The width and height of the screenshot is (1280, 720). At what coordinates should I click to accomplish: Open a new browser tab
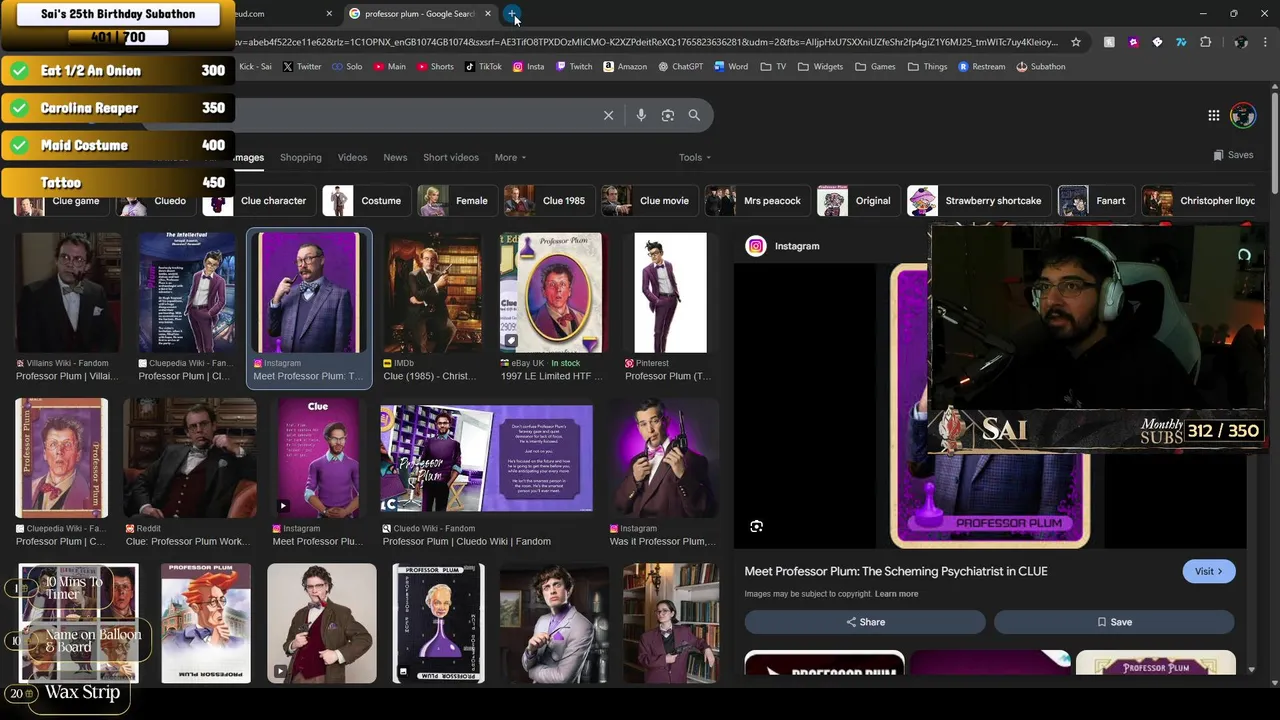click(x=512, y=14)
